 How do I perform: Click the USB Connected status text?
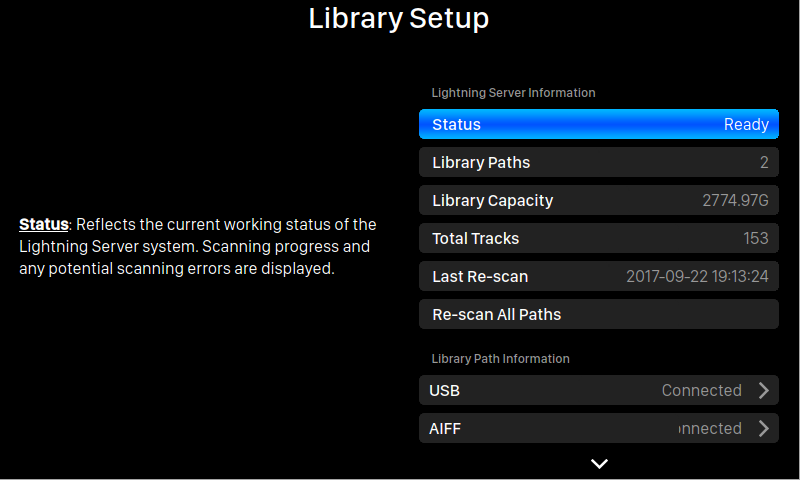click(x=702, y=390)
